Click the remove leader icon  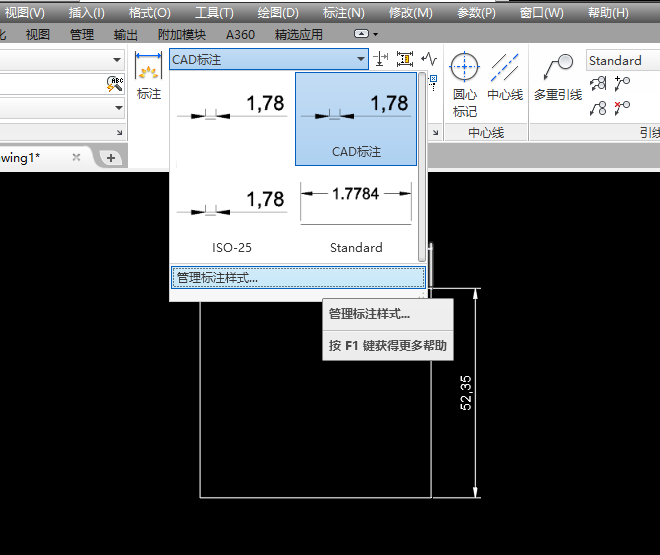622,108
